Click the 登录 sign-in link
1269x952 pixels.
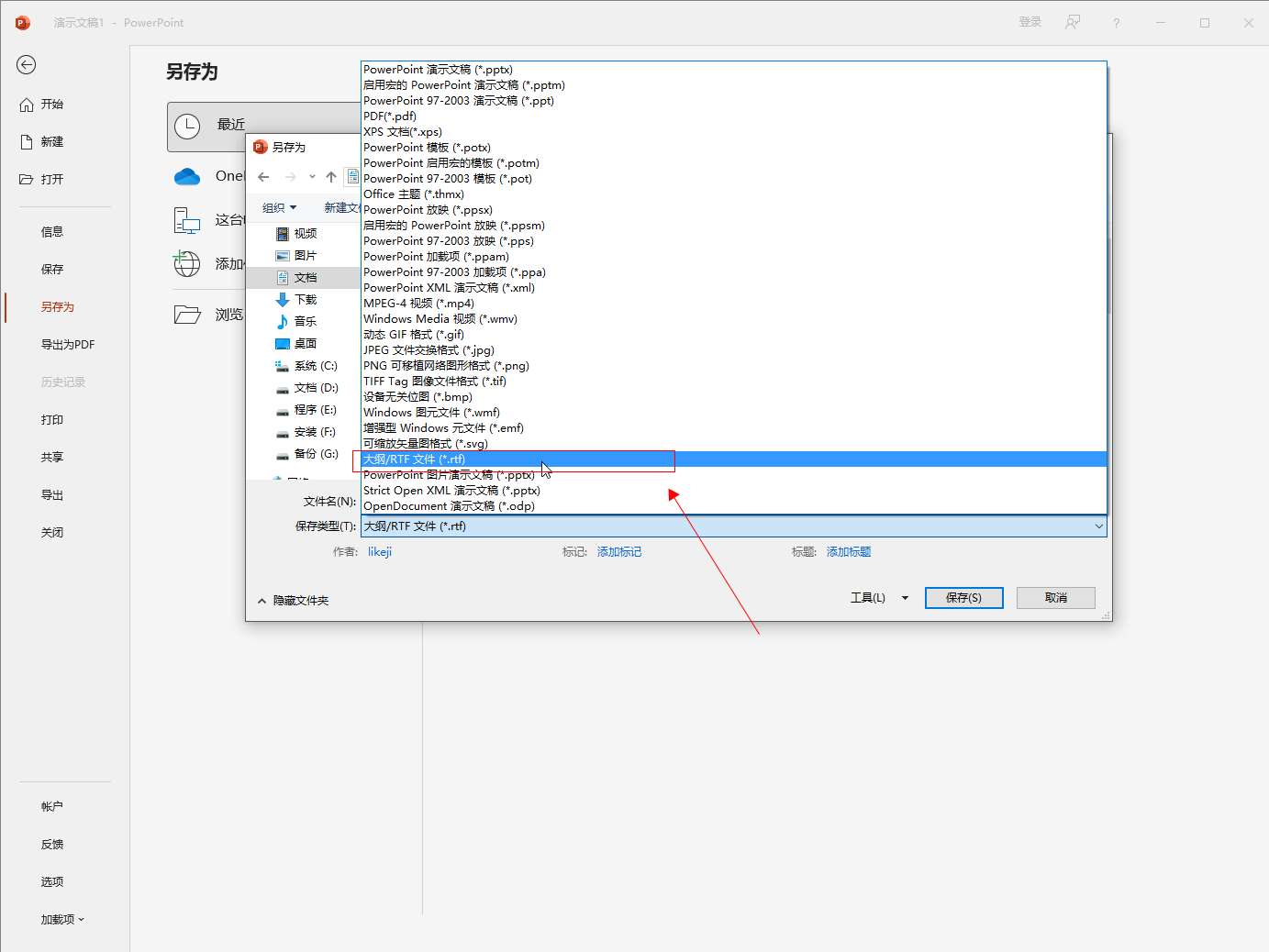point(1030,22)
